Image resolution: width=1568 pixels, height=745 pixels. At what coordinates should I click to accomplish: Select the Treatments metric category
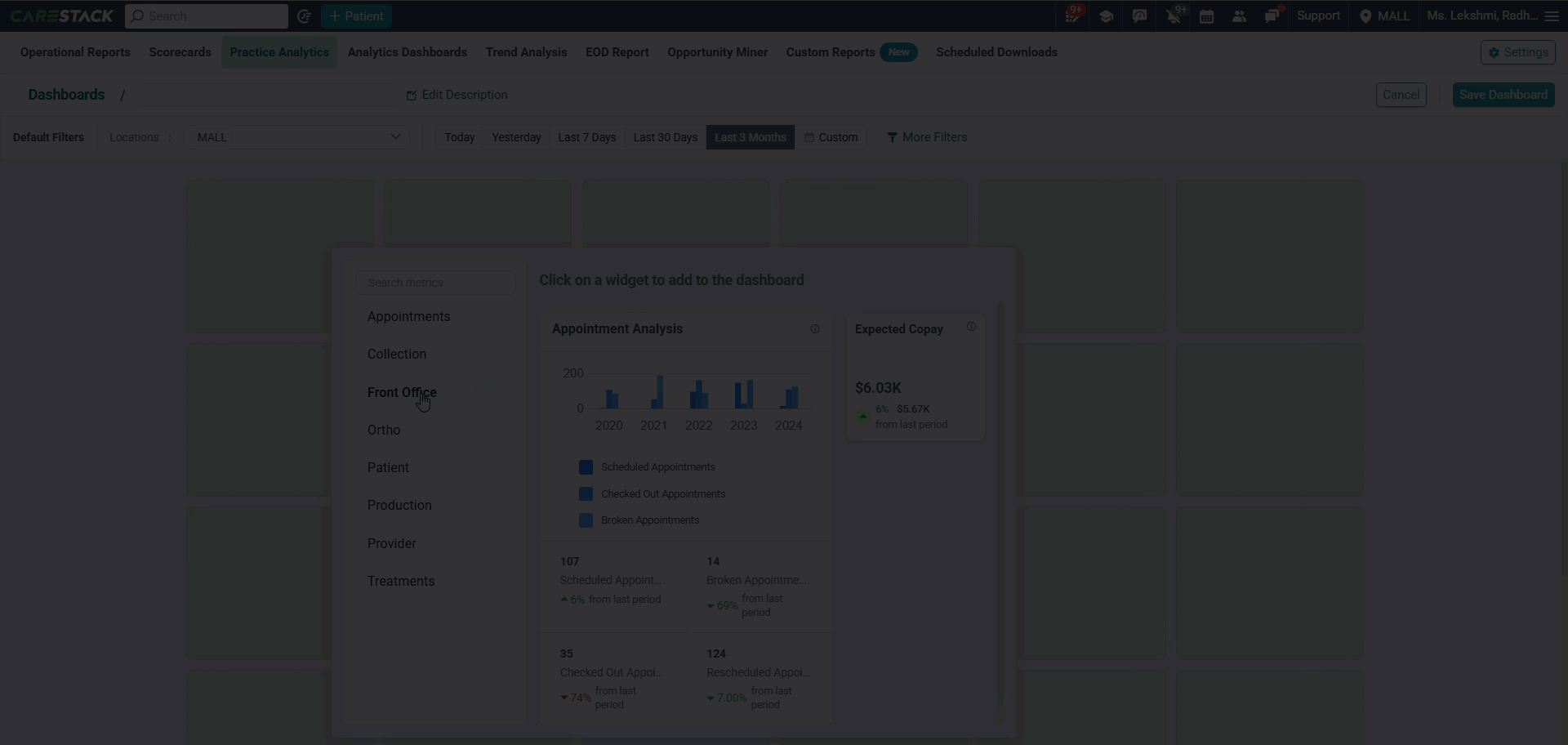click(401, 582)
